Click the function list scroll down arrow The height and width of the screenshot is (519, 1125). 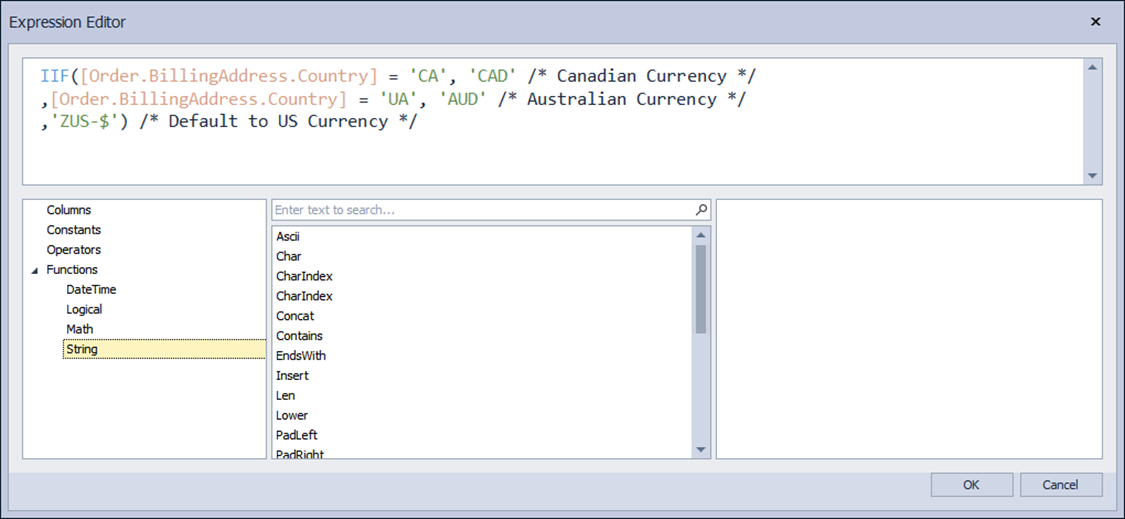pos(701,450)
